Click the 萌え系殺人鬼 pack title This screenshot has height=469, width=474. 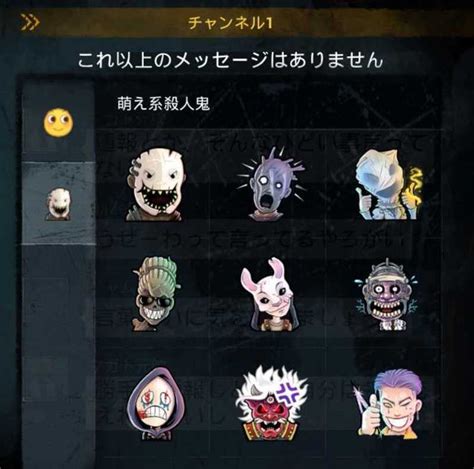tap(163, 104)
